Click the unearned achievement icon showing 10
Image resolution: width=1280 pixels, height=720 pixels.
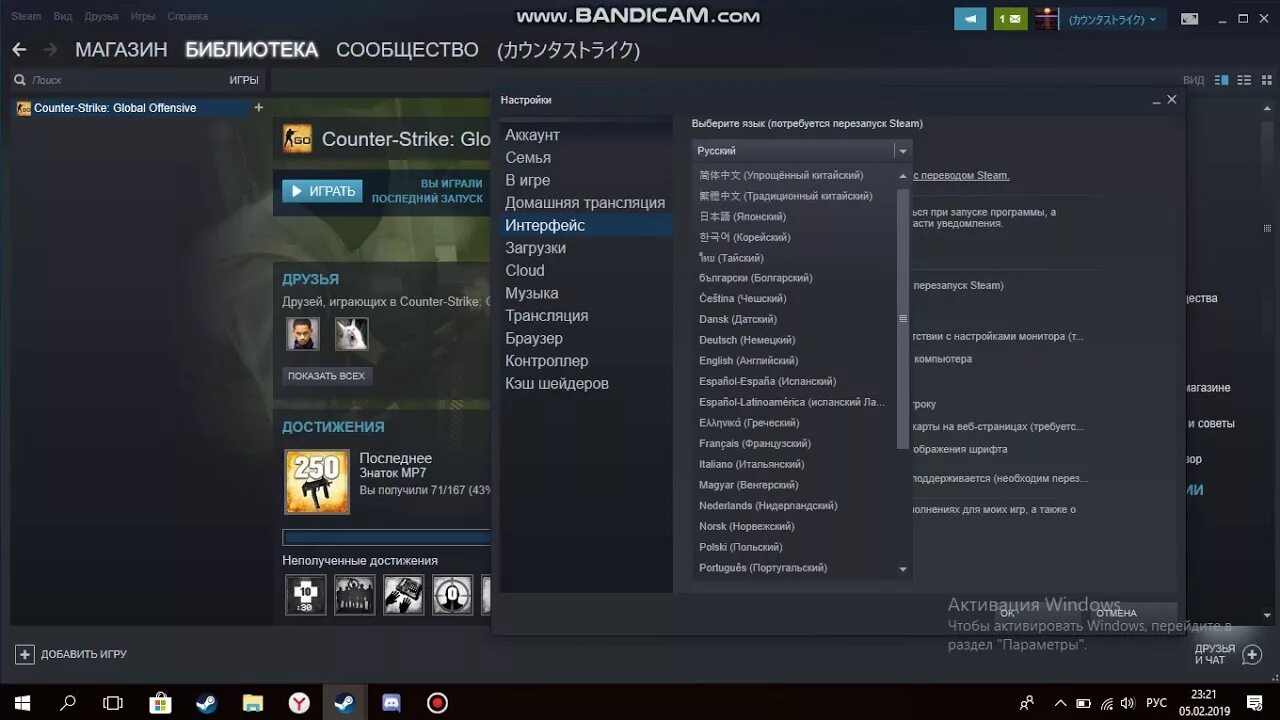[x=306, y=595]
